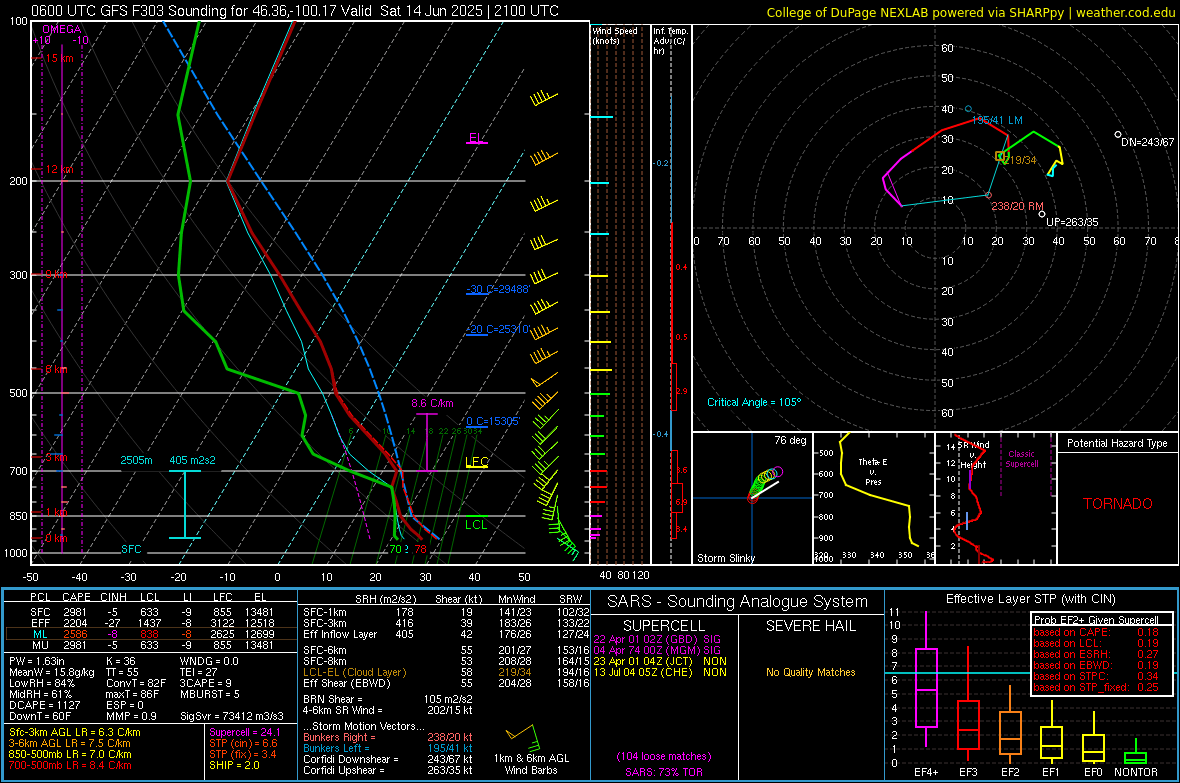Click the No Quality Matches text
This screenshot has height=783, width=1180.
click(810, 672)
